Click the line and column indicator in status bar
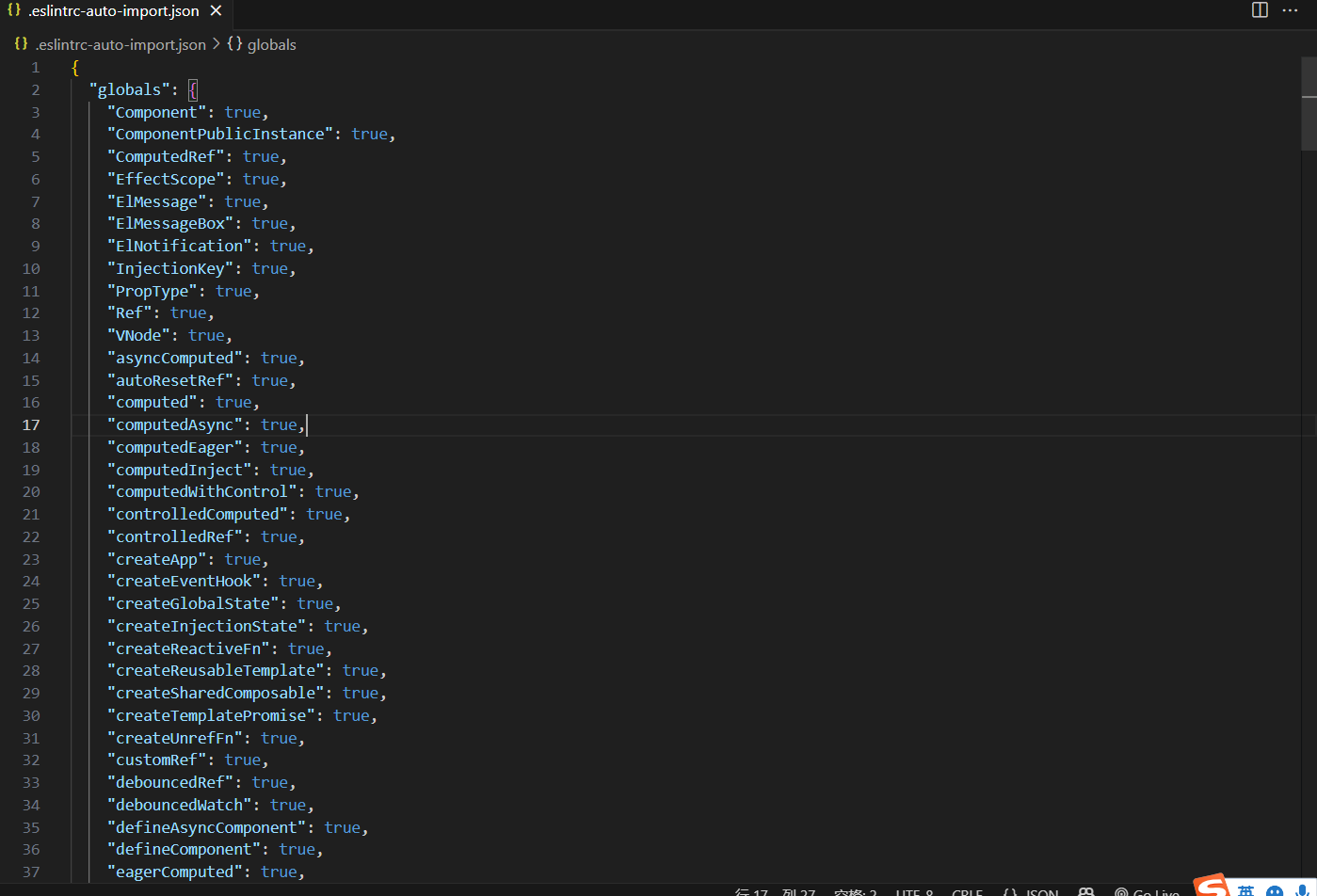 pyautogui.click(x=775, y=891)
